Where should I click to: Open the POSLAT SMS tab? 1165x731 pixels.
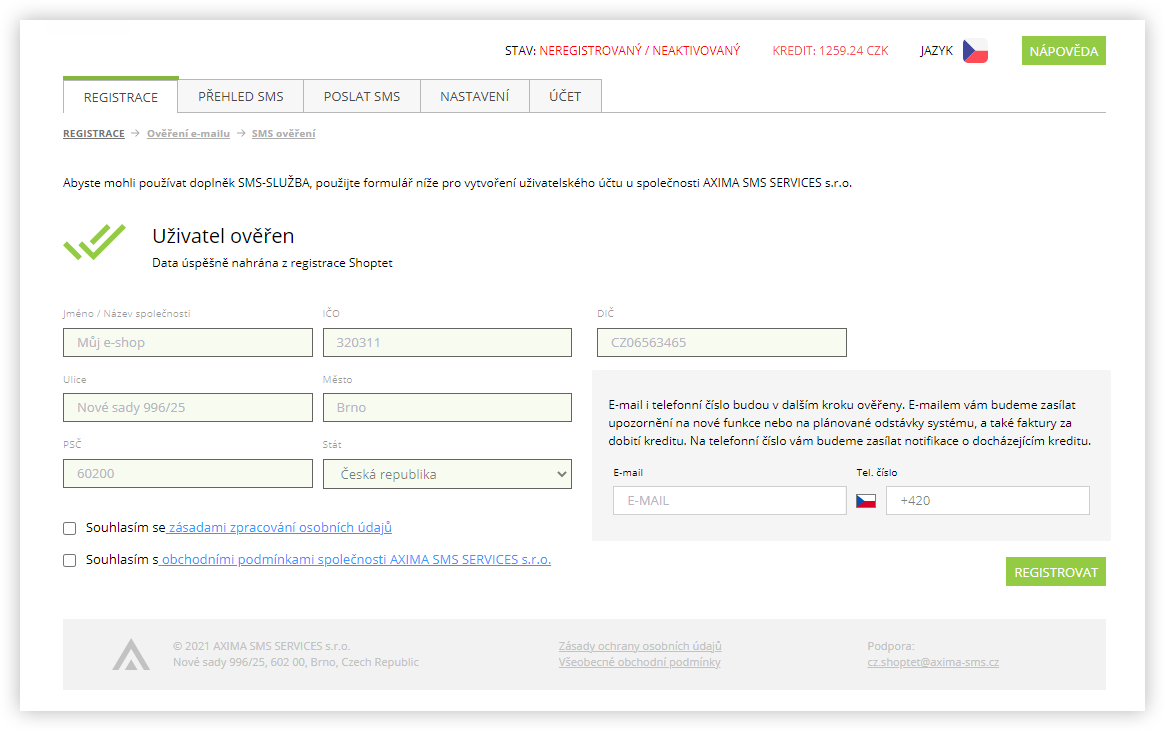[362, 97]
